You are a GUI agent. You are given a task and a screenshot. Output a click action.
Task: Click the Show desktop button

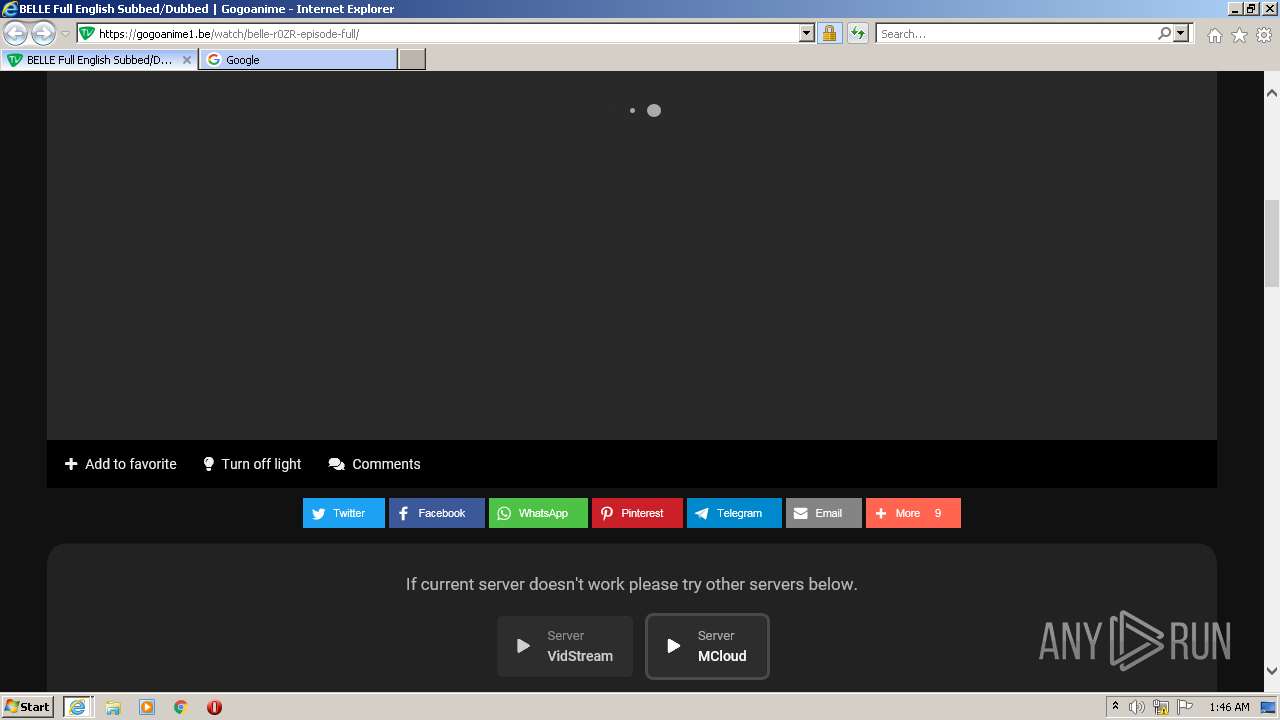pyautogui.click(x=1270, y=707)
